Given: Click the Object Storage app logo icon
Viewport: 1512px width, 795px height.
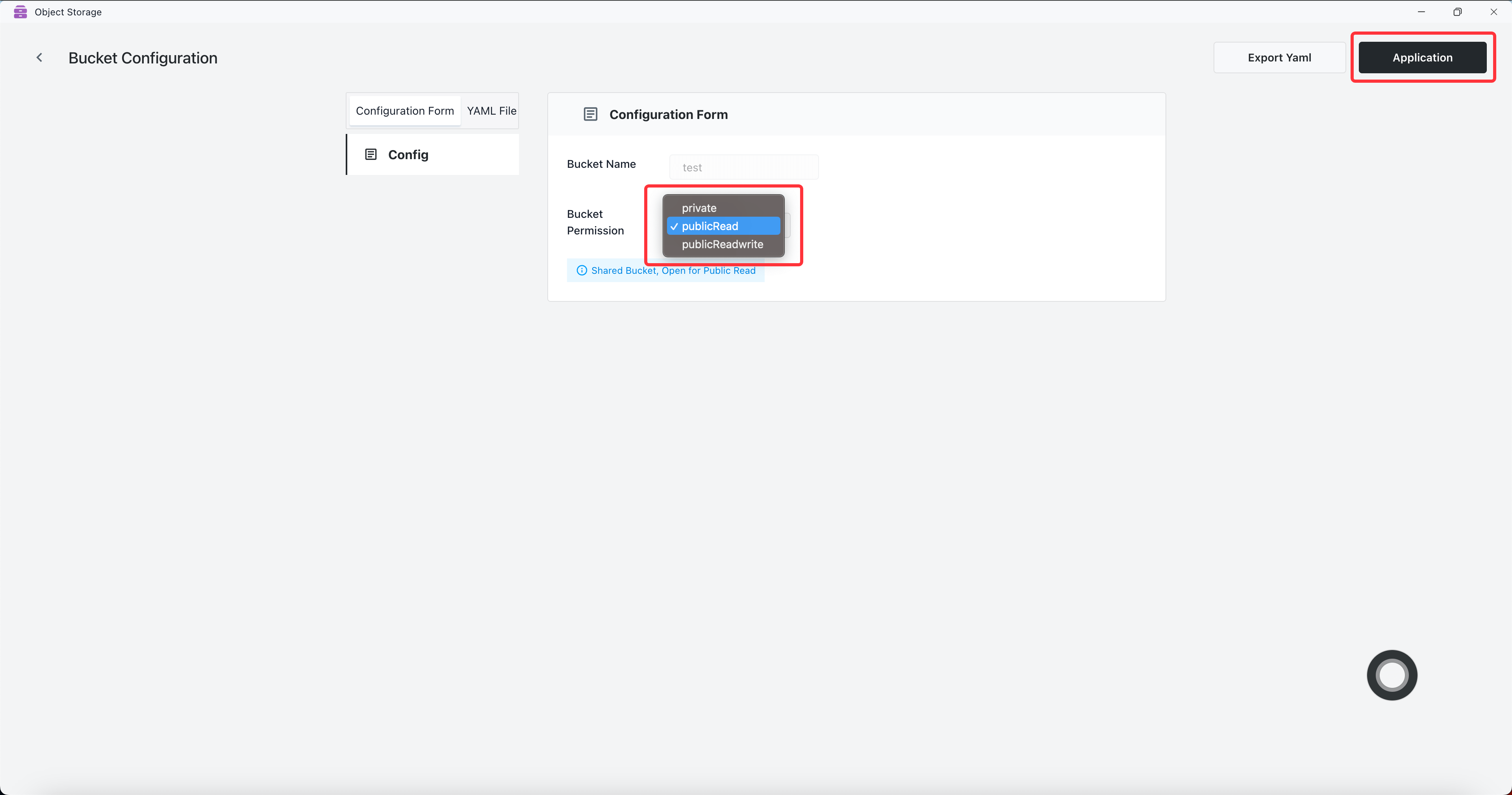Looking at the screenshot, I should pos(20,12).
